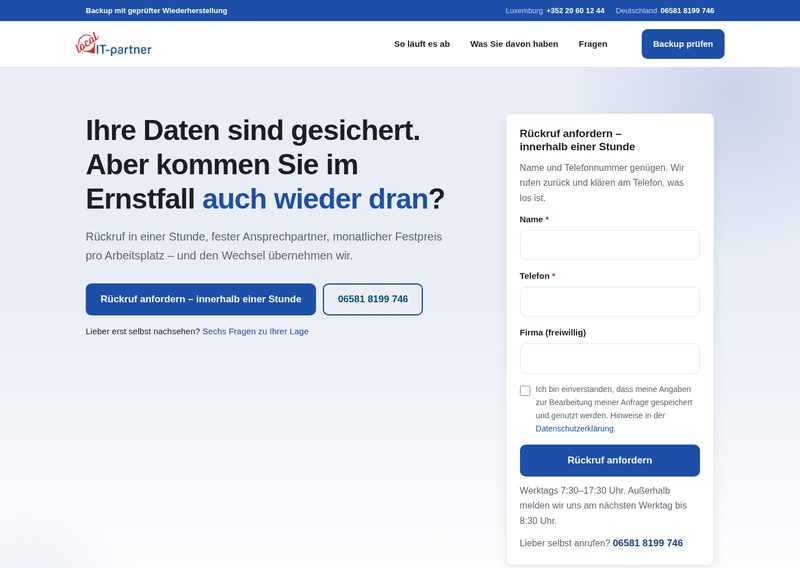Select the 'Backup mit geprüfter Wiederherstellung' top bar text
Screen dimensions: 800x568
[156, 11]
